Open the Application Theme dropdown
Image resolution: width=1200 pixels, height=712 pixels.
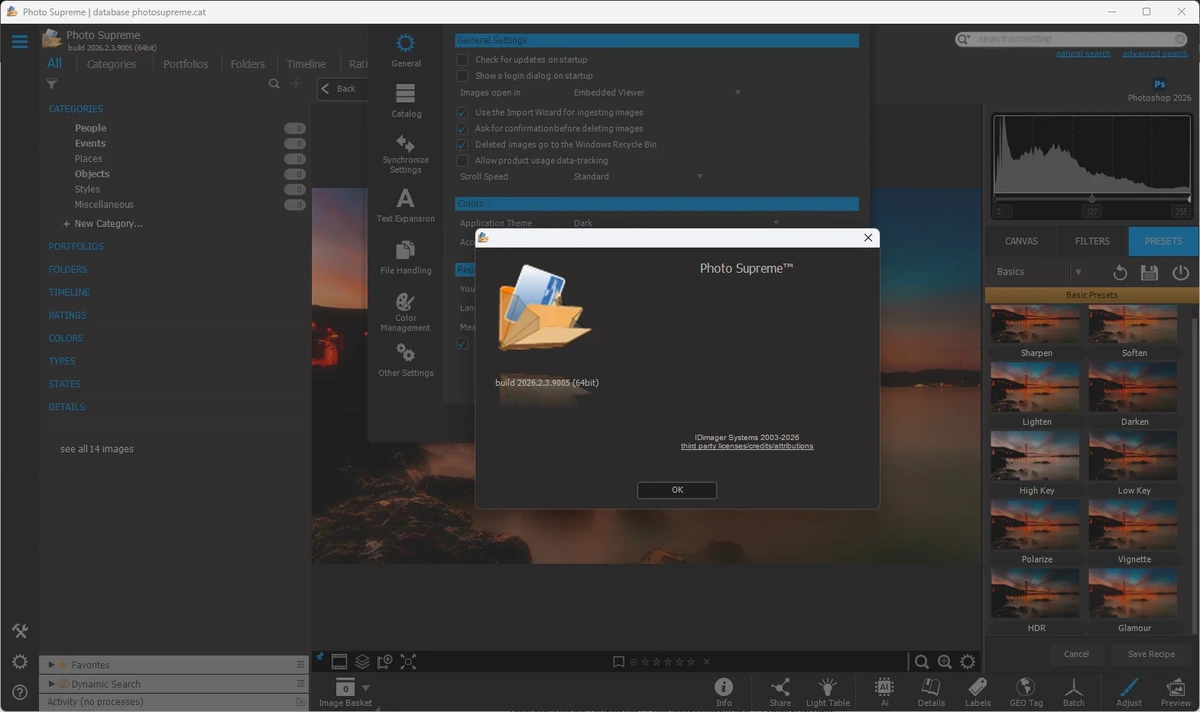(x=675, y=223)
